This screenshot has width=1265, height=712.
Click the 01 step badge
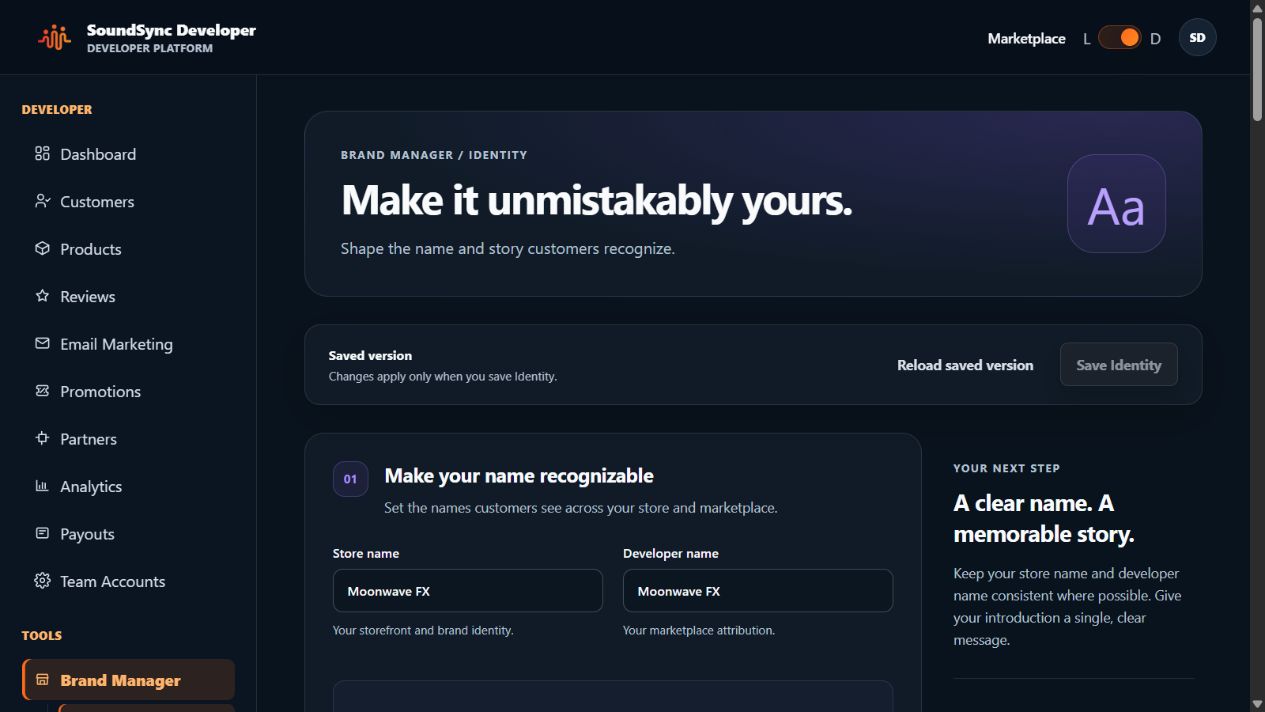350,479
